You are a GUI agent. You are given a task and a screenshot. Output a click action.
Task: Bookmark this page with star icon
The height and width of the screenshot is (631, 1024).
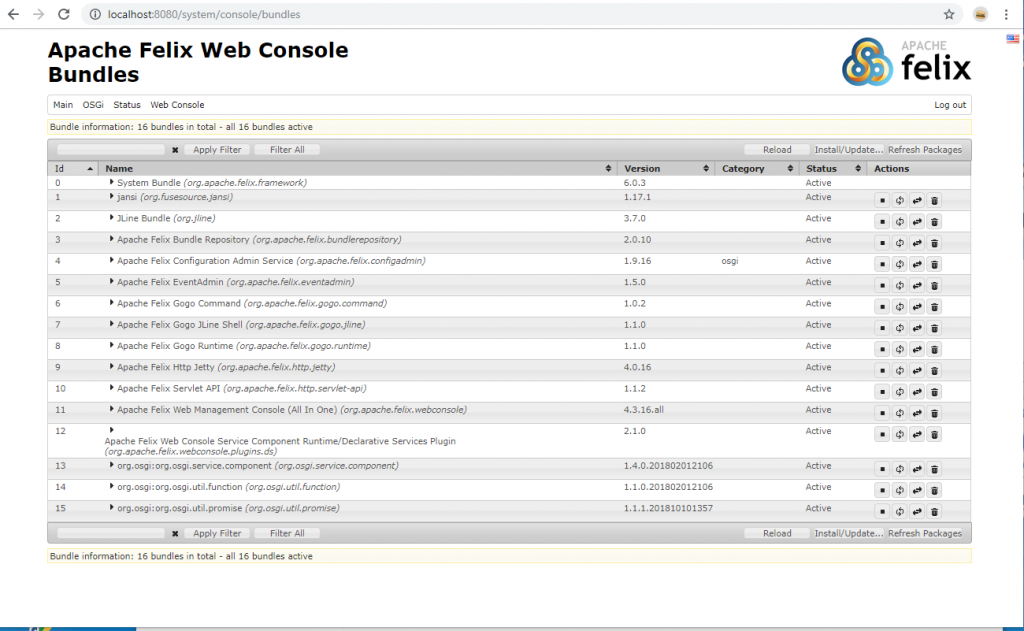pos(949,14)
